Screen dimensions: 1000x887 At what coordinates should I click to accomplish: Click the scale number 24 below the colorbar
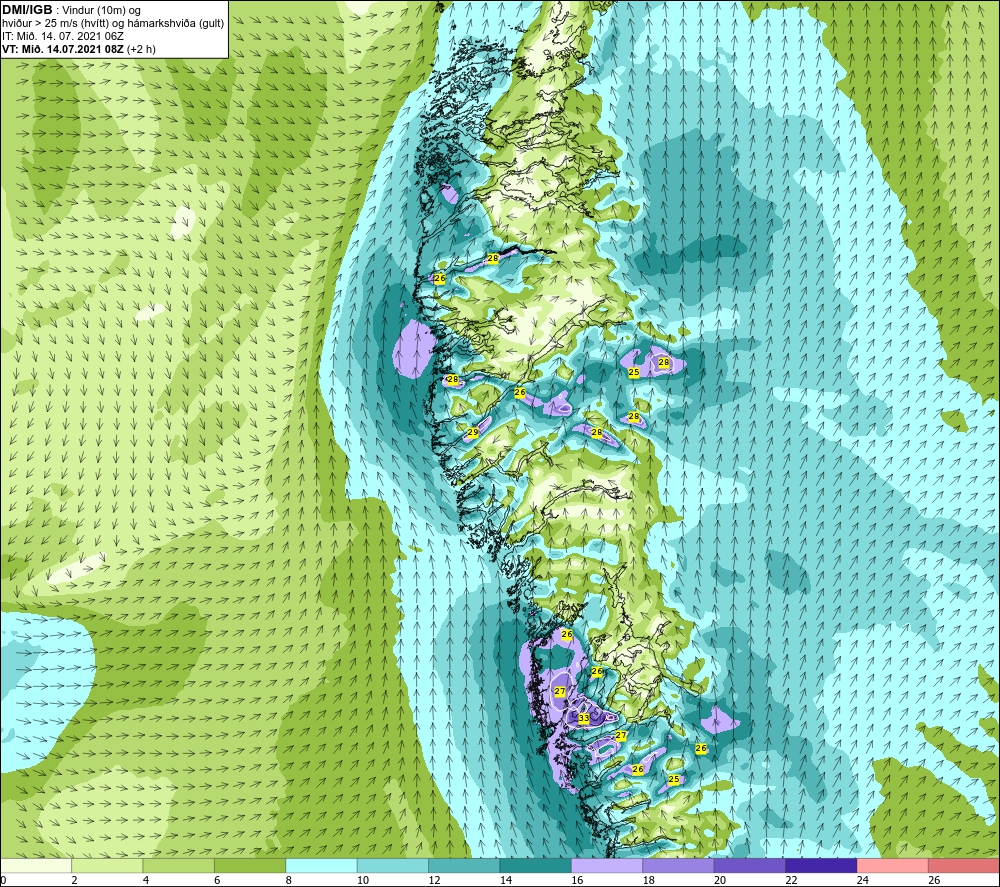(863, 881)
